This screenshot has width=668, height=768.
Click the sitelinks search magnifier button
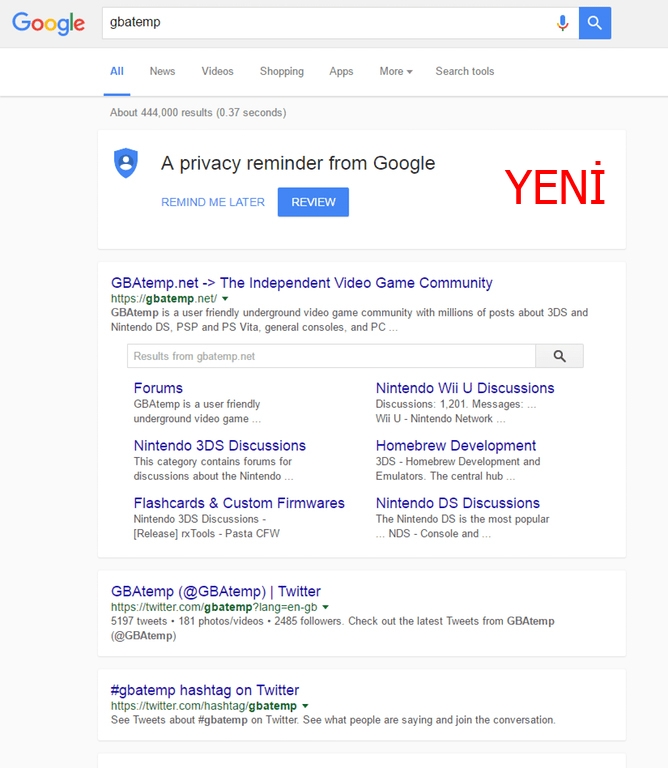pos(559,356)
